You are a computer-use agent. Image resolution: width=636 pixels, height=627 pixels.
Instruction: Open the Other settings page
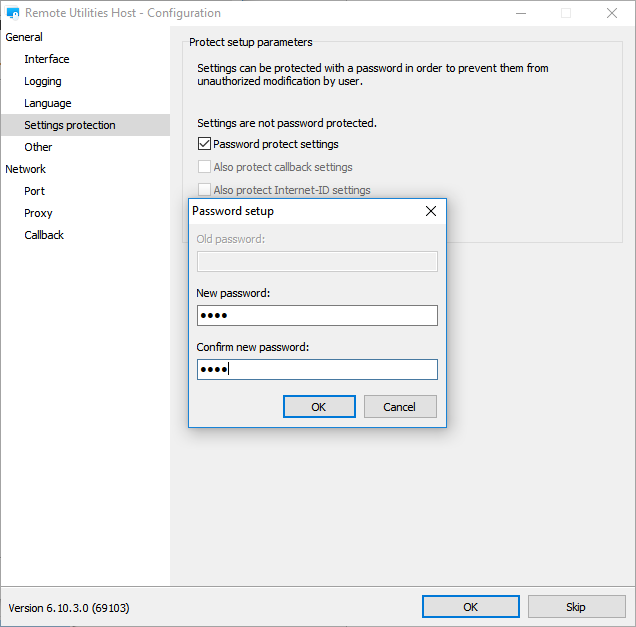pyautogui.click(x=38, y=147)
